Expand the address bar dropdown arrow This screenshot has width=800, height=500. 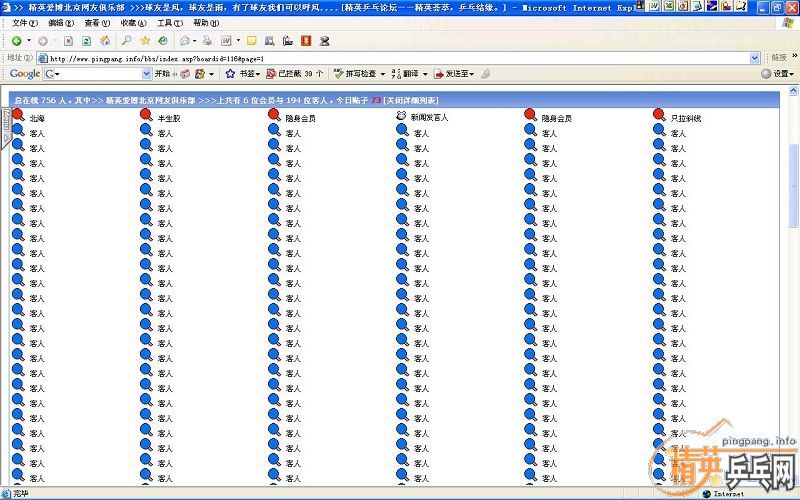755,58
